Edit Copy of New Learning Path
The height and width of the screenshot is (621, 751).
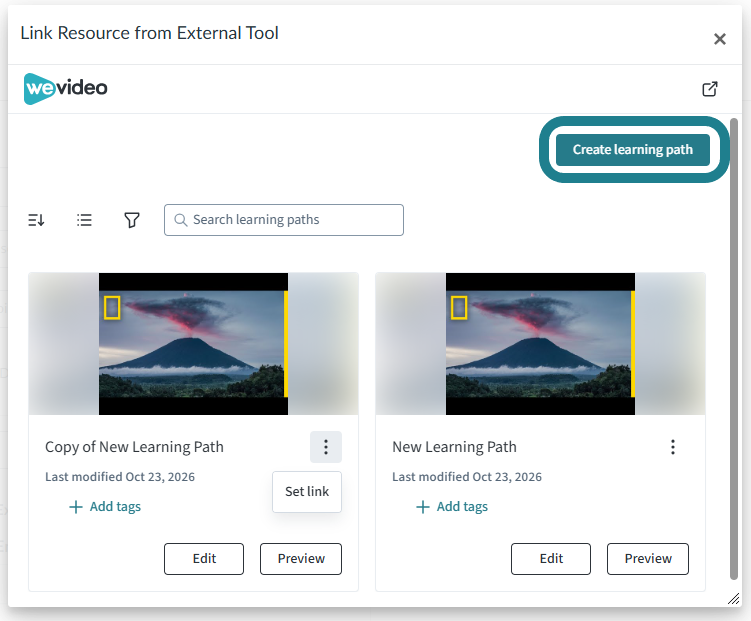coord(204,559)
